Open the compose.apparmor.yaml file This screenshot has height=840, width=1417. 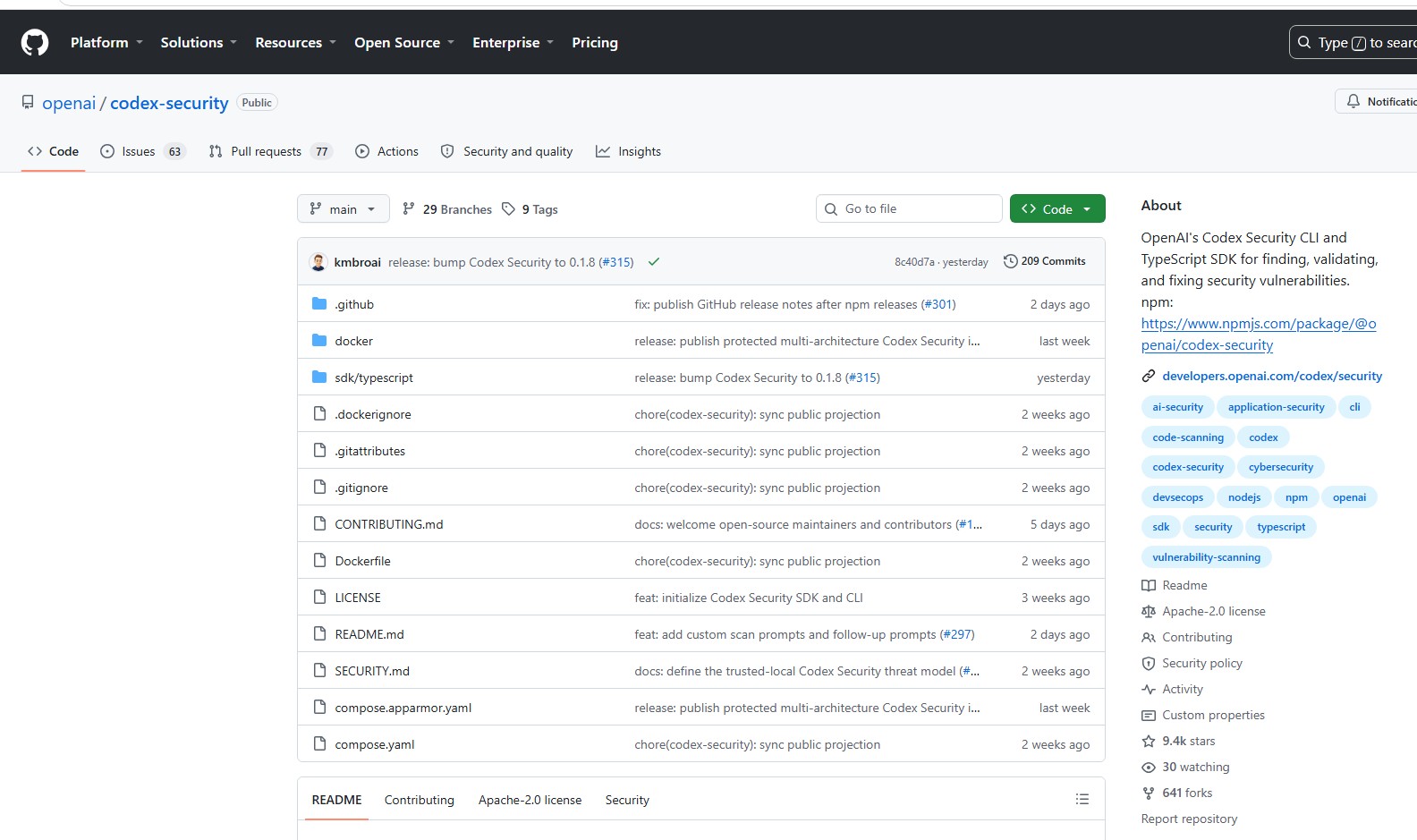403,708
